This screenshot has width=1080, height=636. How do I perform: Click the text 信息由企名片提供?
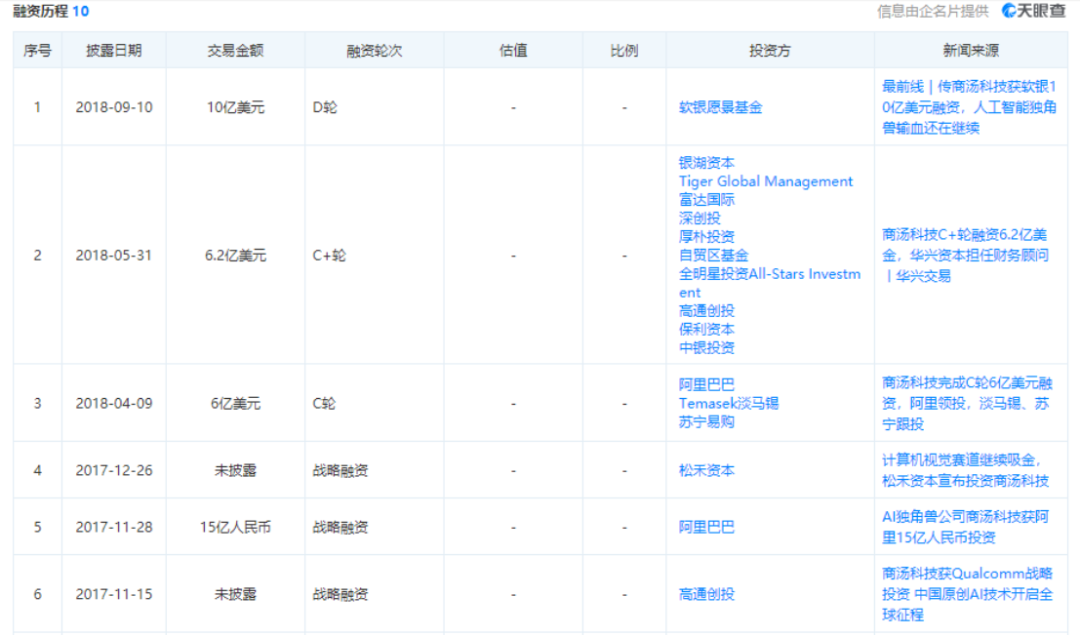click(933, 11)
